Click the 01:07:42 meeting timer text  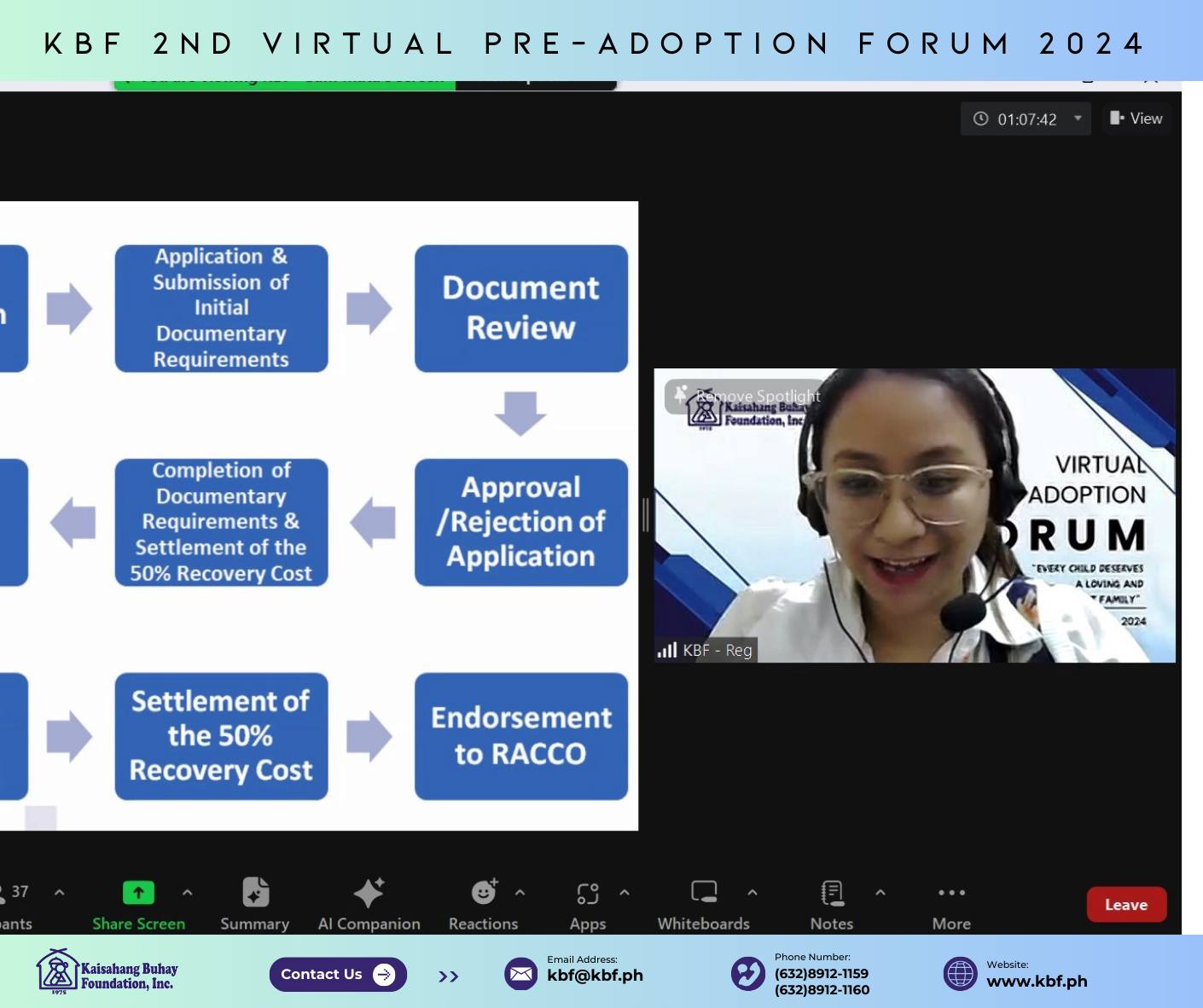click(1027, 119)
